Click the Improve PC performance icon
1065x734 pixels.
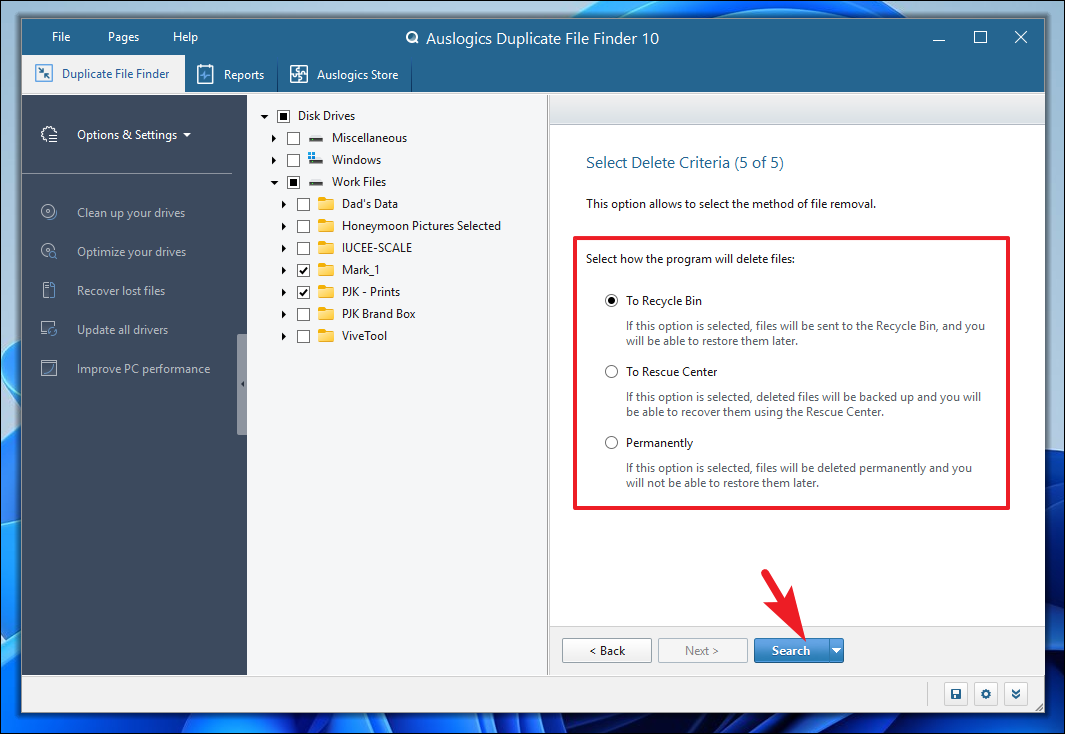coord(49,368)
